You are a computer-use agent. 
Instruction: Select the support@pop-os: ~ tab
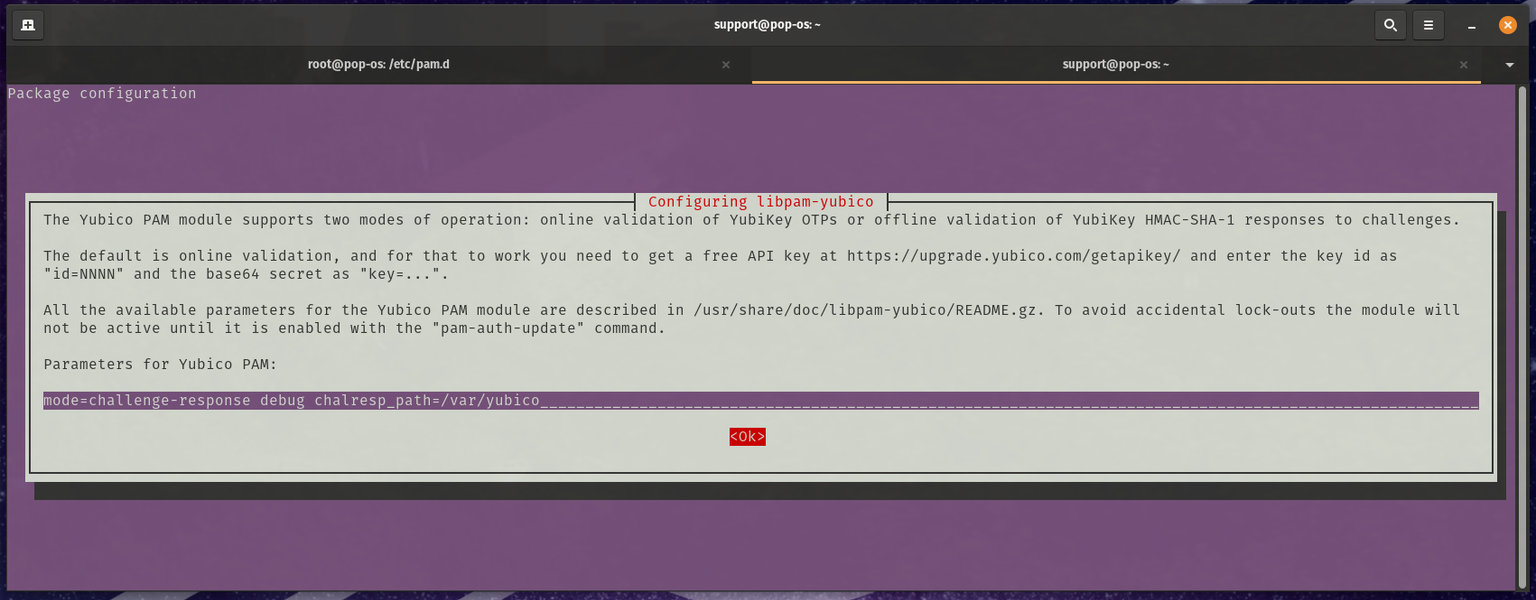coord(1115,64)
